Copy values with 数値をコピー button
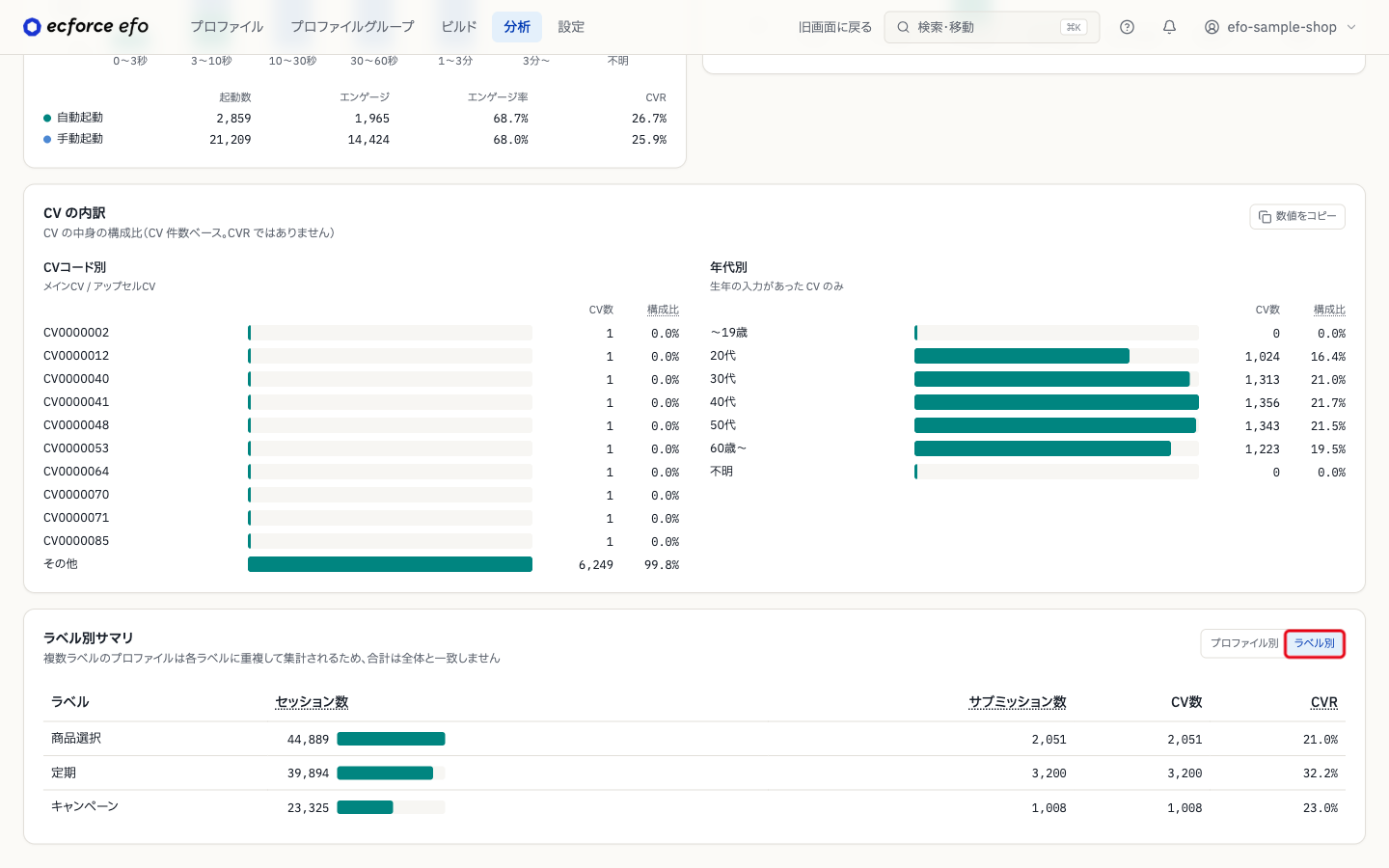1389x868 pixels. pos(1297,217)
